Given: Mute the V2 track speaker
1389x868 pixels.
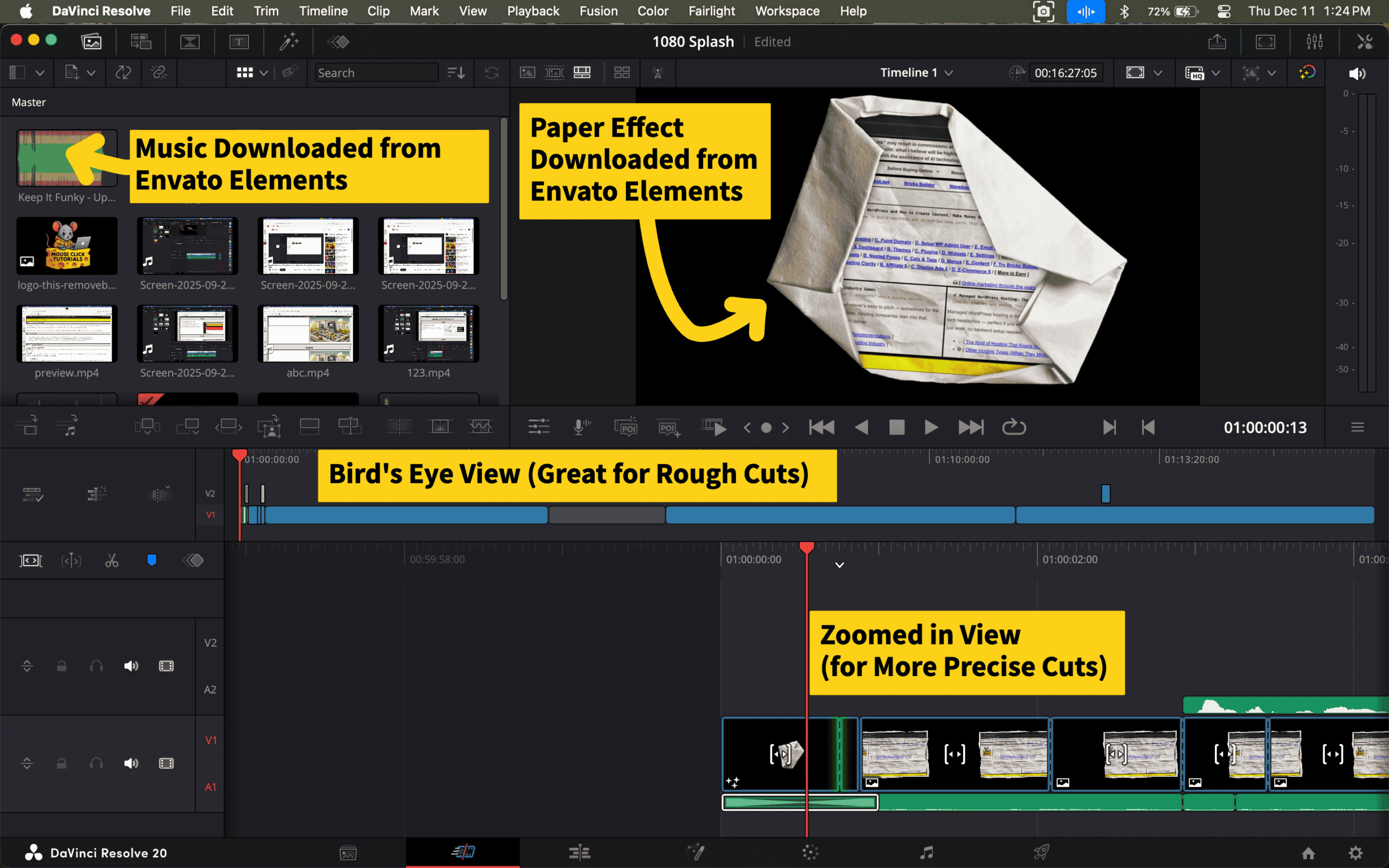Looking at the screenshot, I should [131, 666].
